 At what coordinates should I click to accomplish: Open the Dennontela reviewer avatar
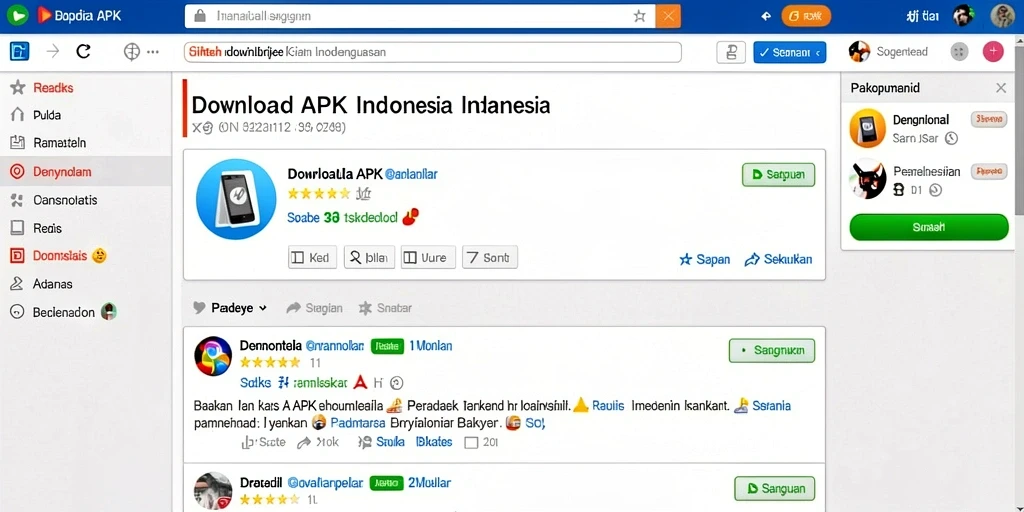click(213, 356)
